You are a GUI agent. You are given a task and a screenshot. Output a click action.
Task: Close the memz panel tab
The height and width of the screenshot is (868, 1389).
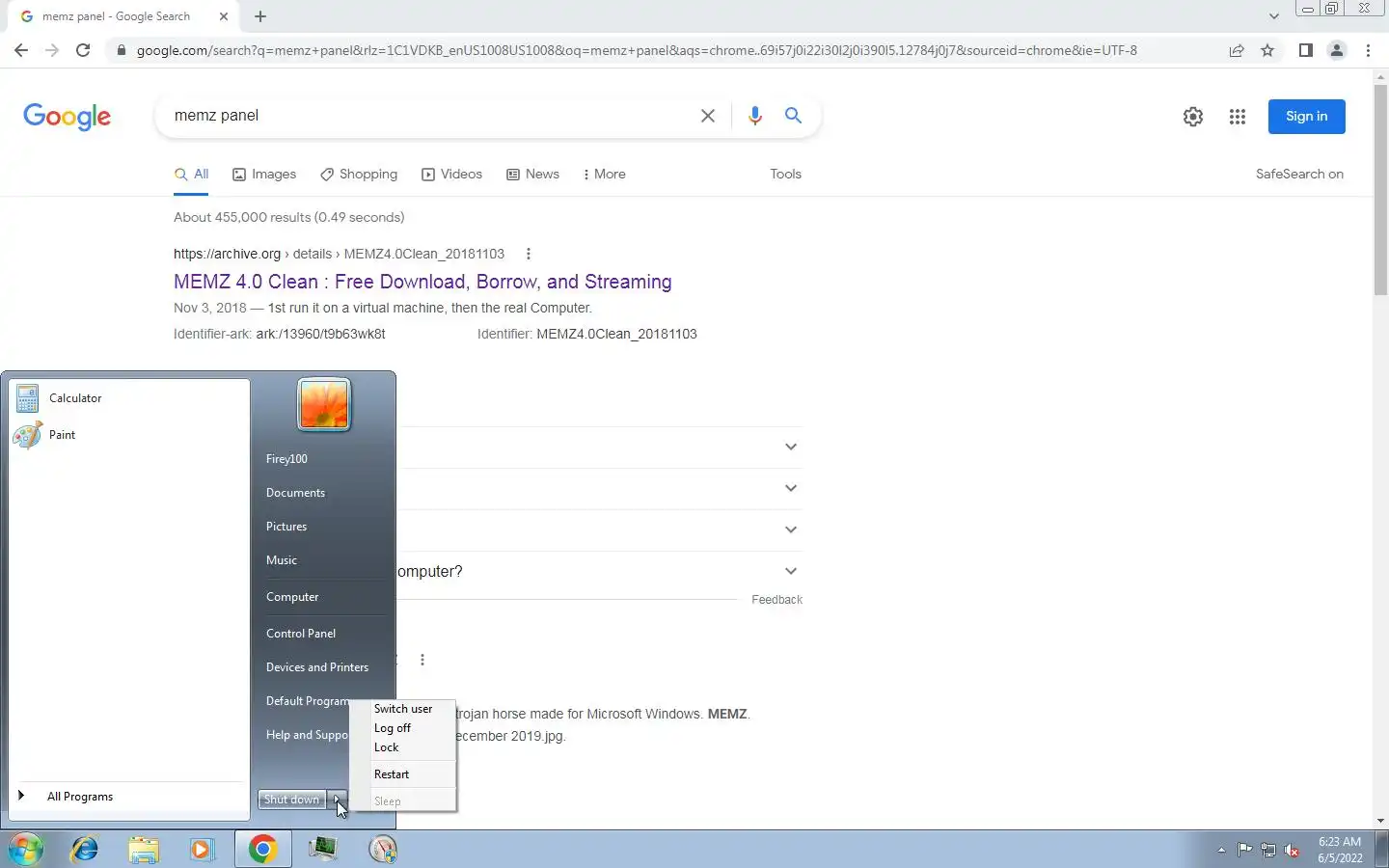(x=224, y=16)
